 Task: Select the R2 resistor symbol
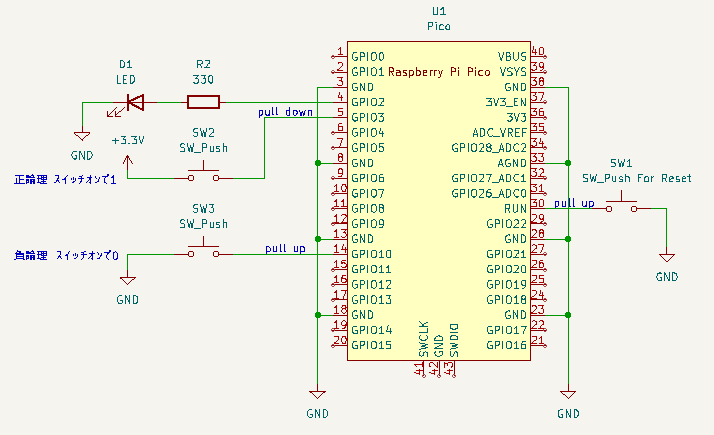pos(203,102)
